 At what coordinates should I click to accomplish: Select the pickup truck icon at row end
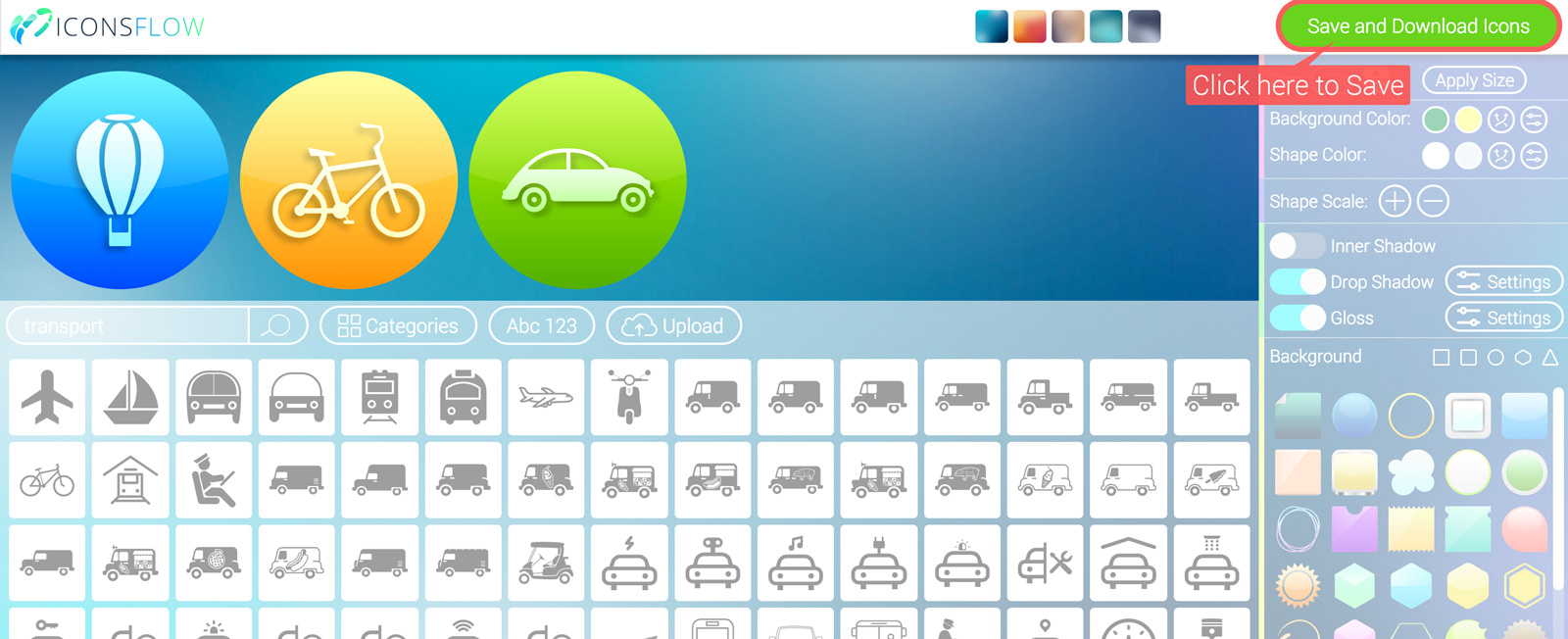point(1211,397)
